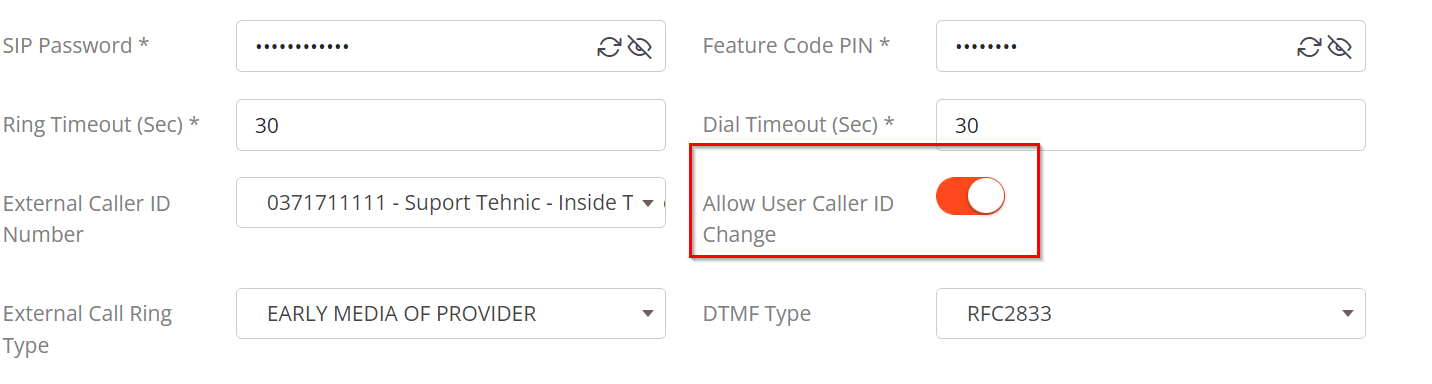Click the External Caller ID Number label
The image size is (1432, 384).
(x=87, y=219)
